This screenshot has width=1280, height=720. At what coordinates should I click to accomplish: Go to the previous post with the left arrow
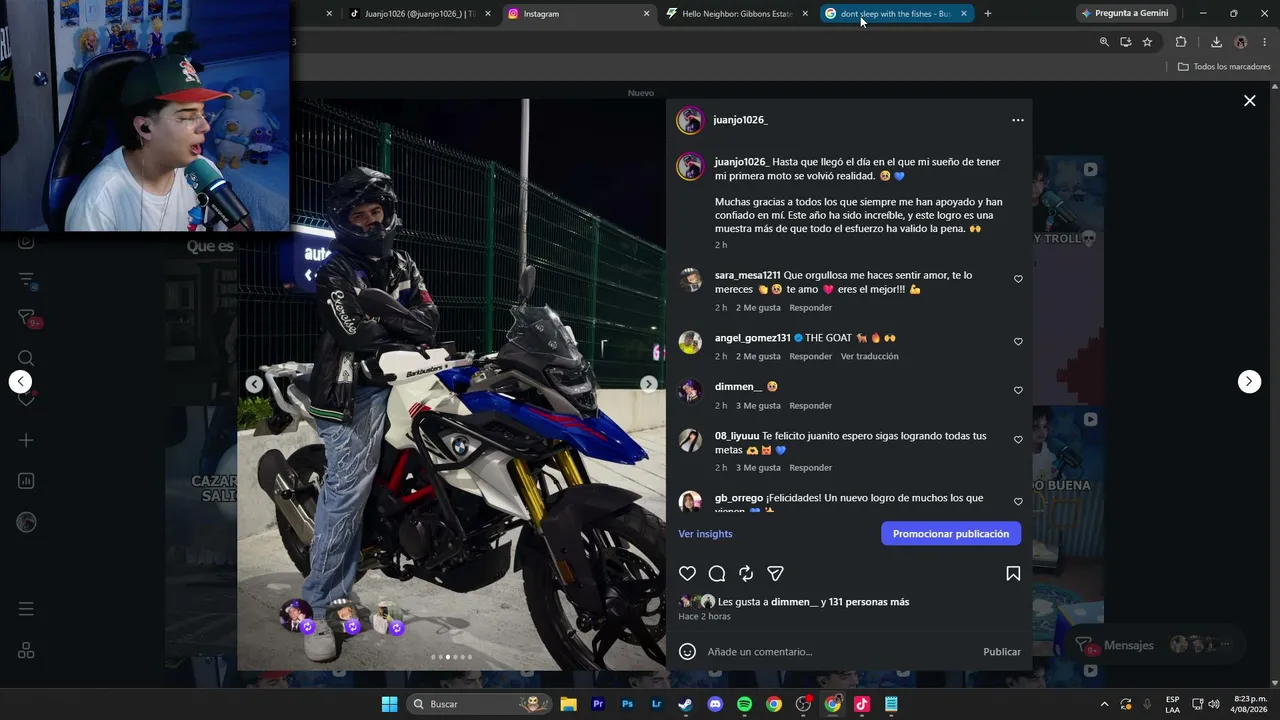point(20,381)
